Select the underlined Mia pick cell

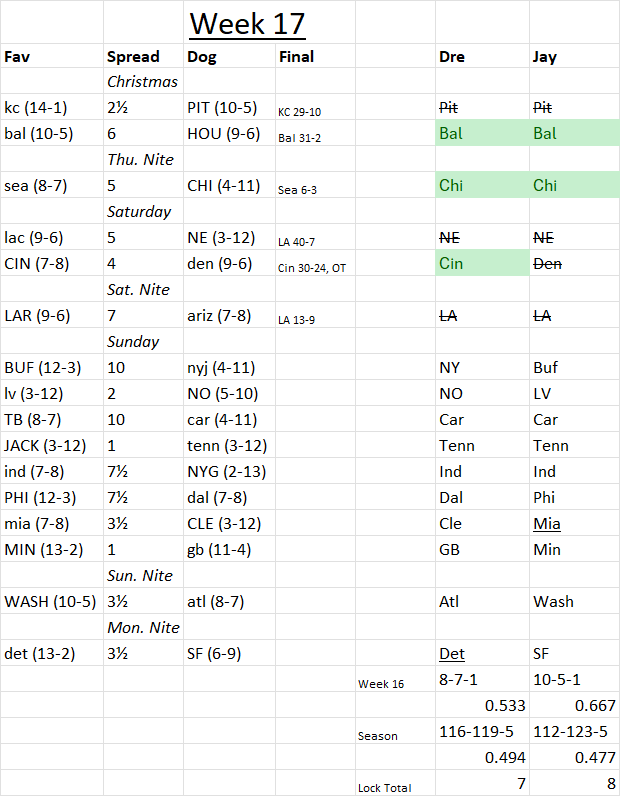point(575,523)
